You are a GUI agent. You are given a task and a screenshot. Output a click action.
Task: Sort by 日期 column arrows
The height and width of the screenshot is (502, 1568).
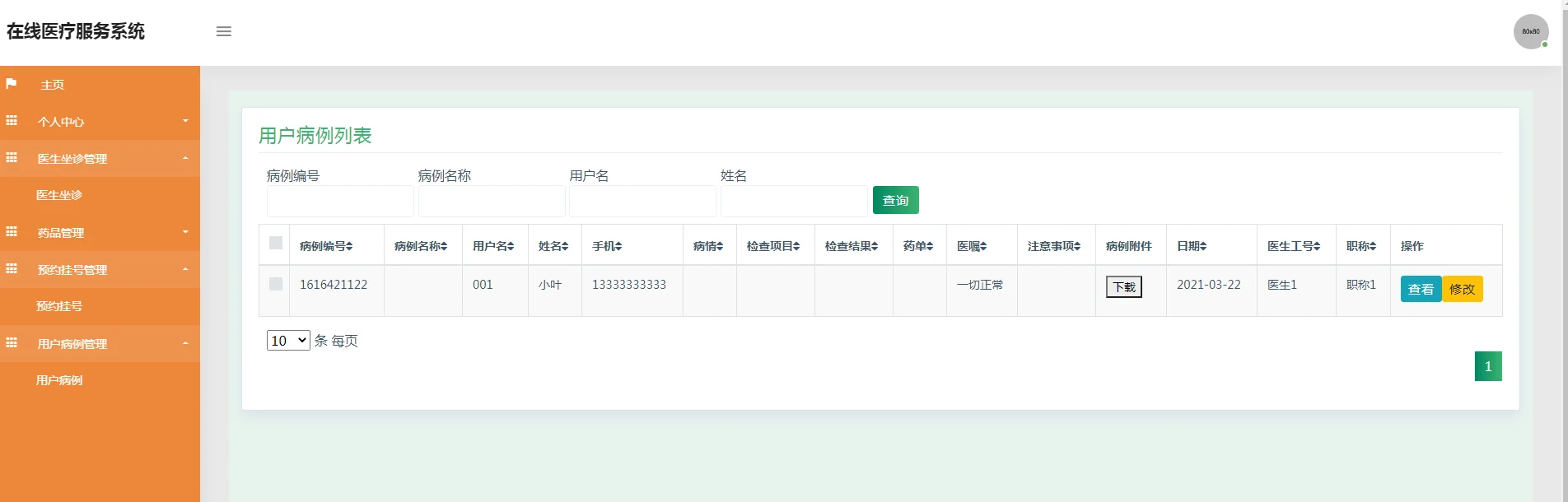coord(1203,246)
